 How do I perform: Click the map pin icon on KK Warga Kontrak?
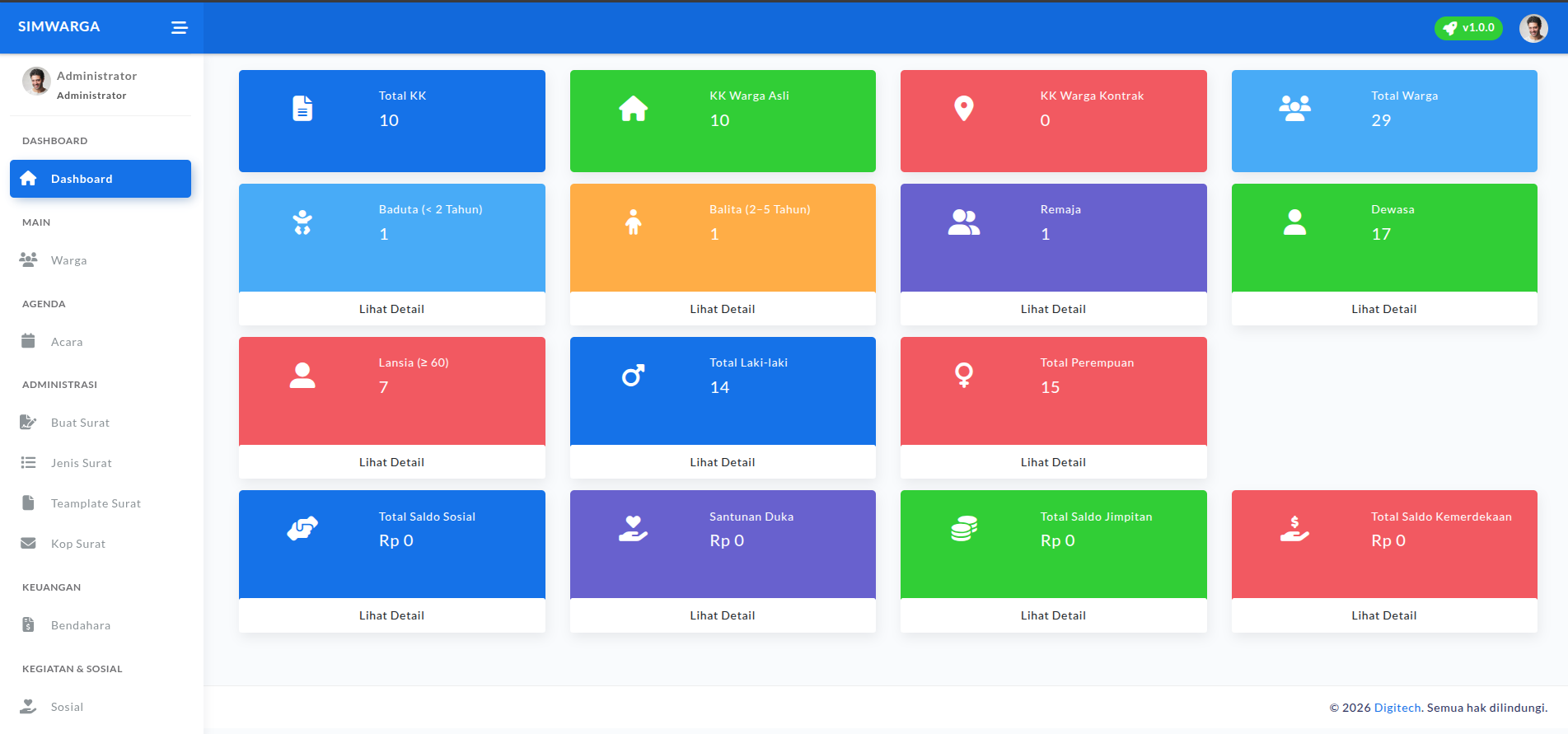click(964, 108)
